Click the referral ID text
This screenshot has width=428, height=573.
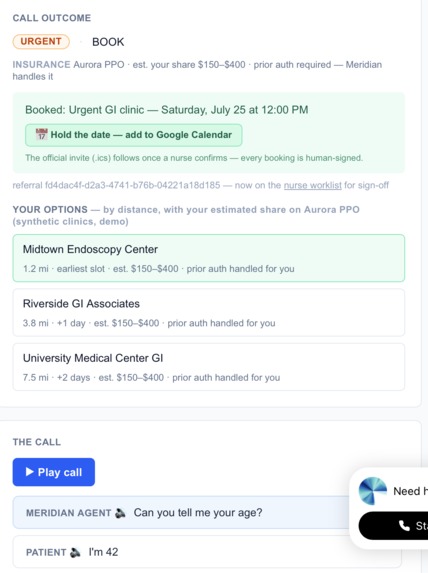click(116, 185)
